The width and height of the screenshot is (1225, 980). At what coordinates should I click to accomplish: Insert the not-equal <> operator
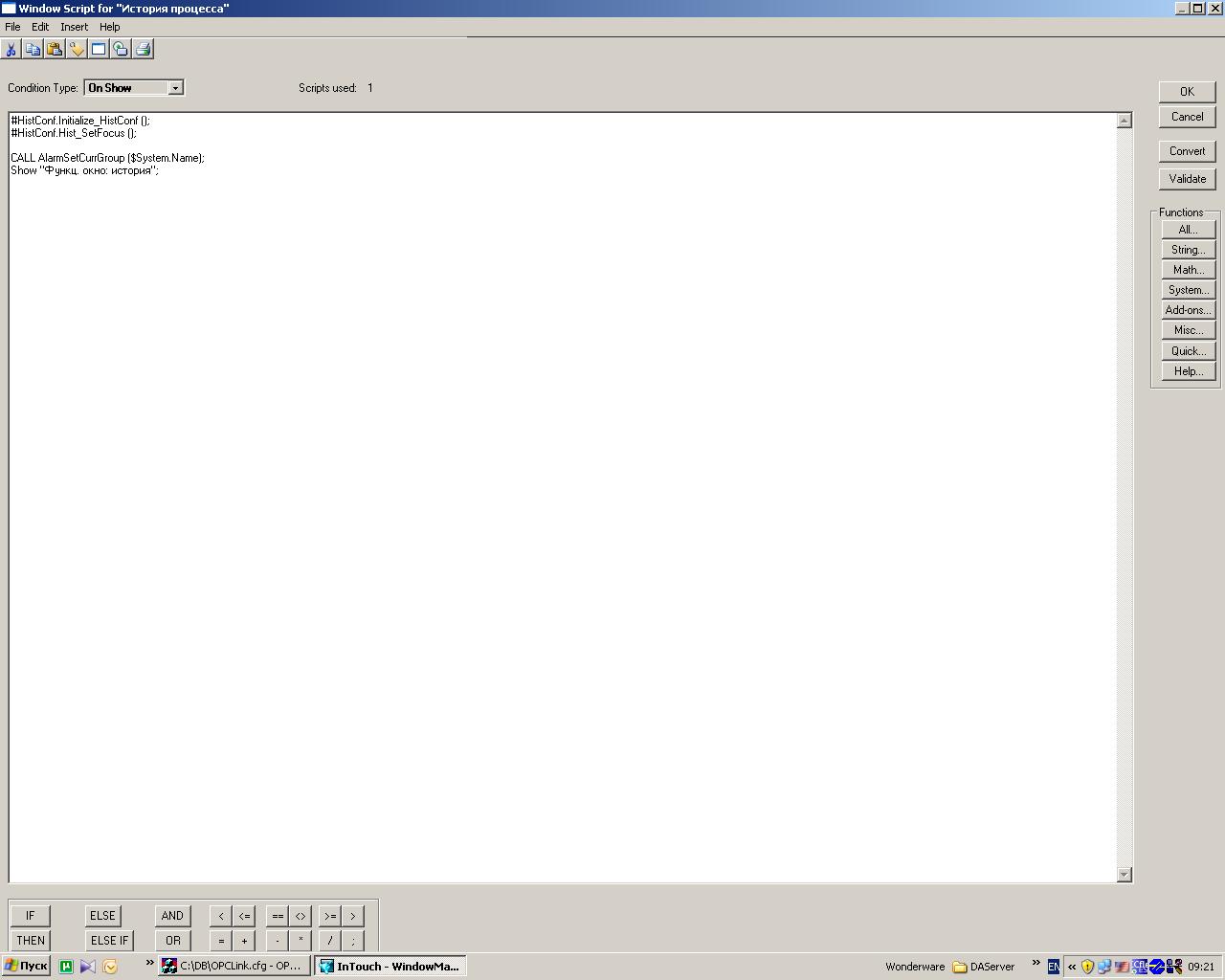tap(301, 916)
